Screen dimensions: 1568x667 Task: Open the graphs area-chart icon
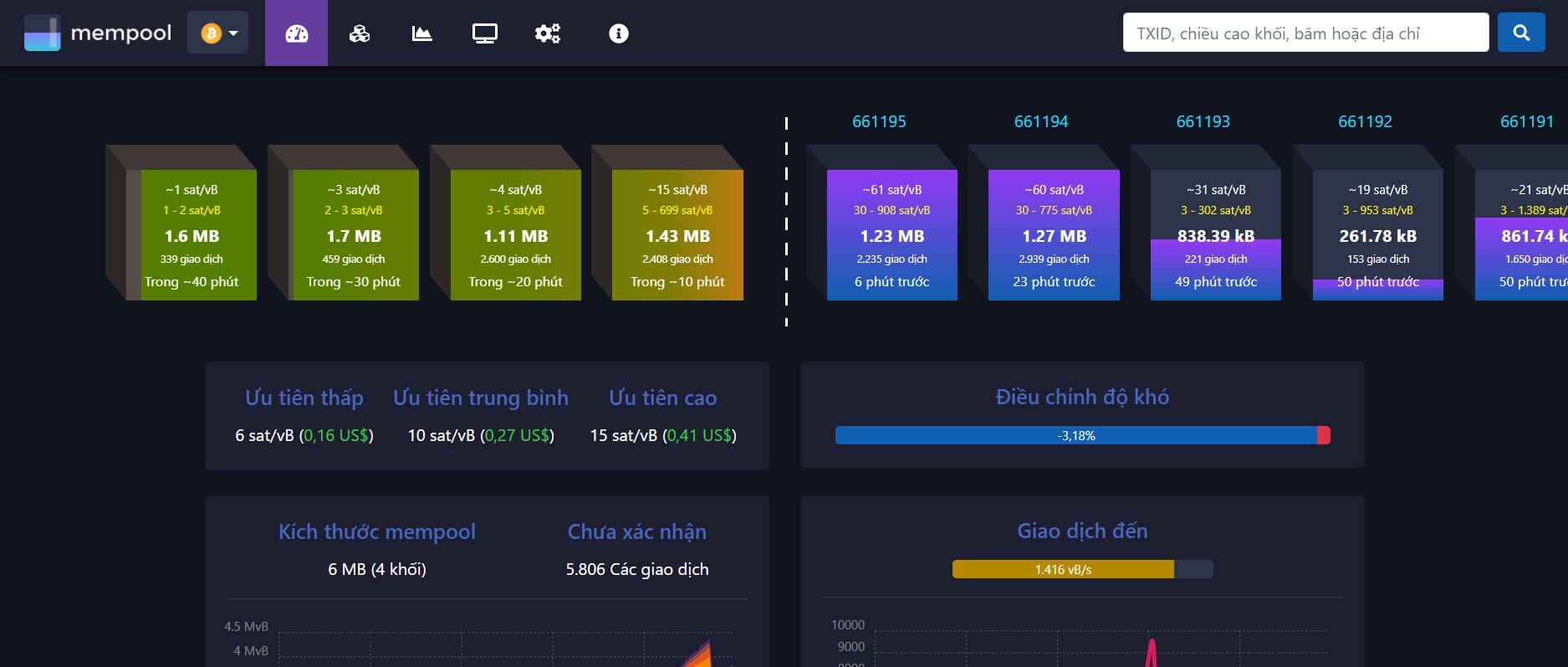pyautogui.click(x=422, y=33)
